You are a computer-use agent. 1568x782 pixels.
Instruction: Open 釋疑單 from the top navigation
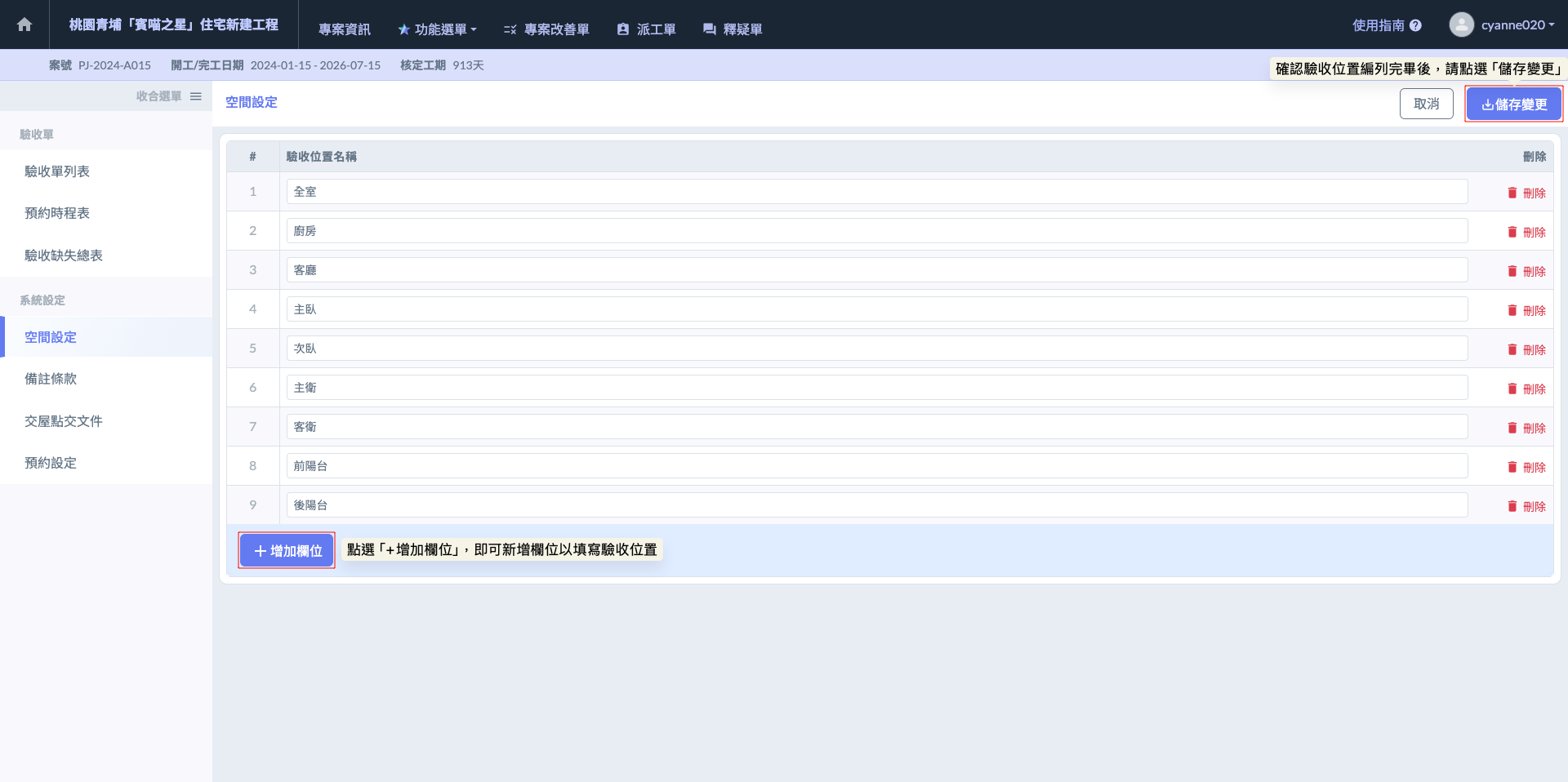(x=733, y=29)
